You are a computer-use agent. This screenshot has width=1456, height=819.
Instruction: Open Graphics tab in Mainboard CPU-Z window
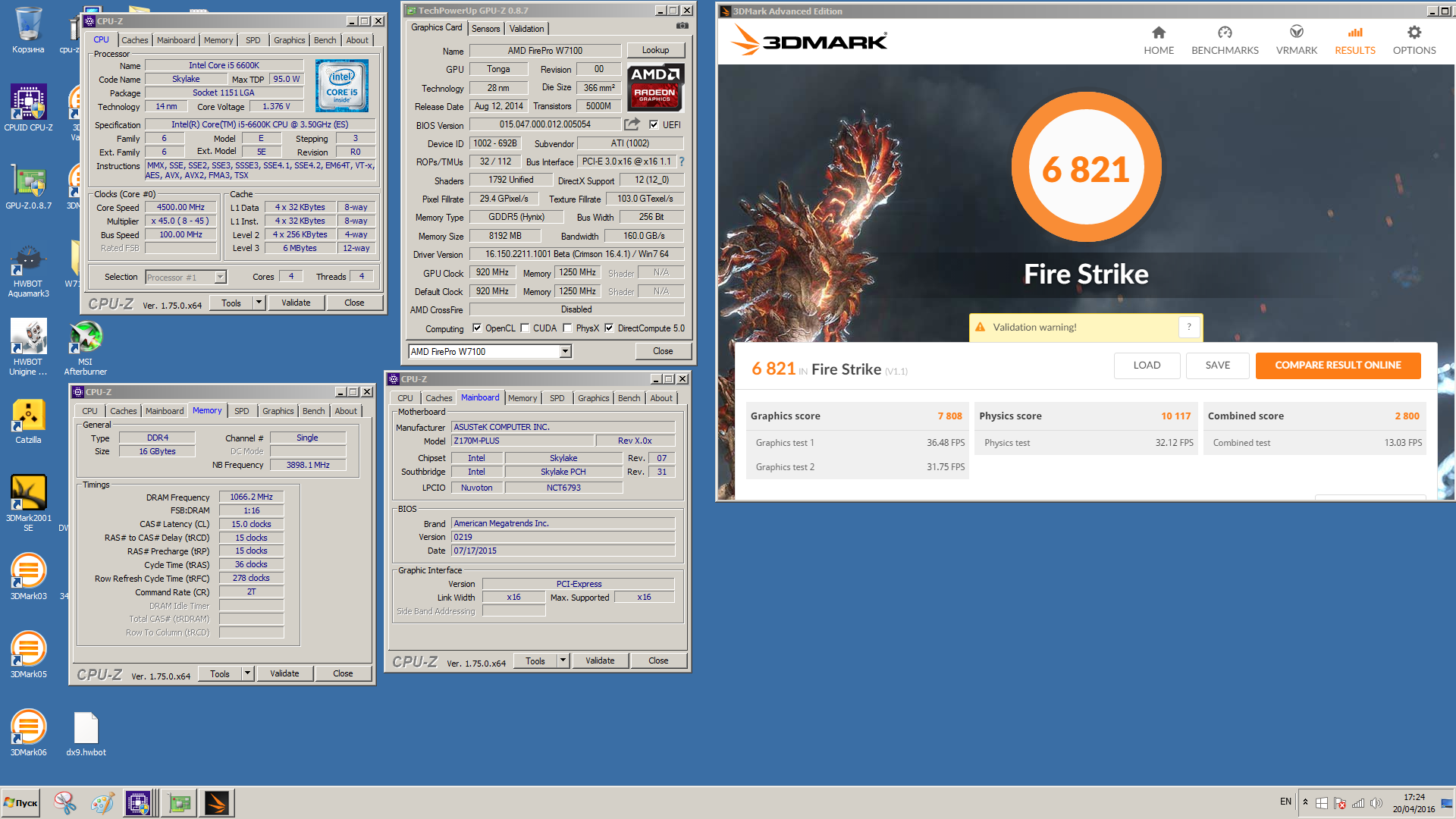click(x=593, y=398)
